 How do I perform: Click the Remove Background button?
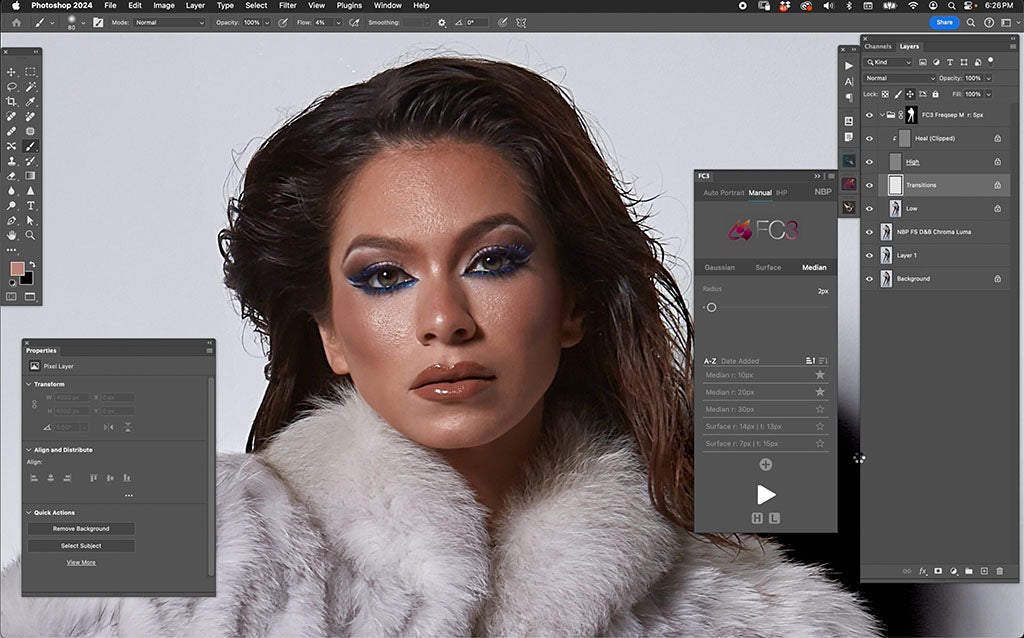(80, 528)
